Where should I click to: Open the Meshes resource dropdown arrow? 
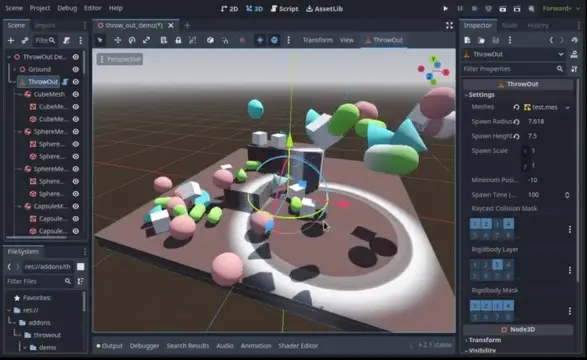(x=568, y=107)
